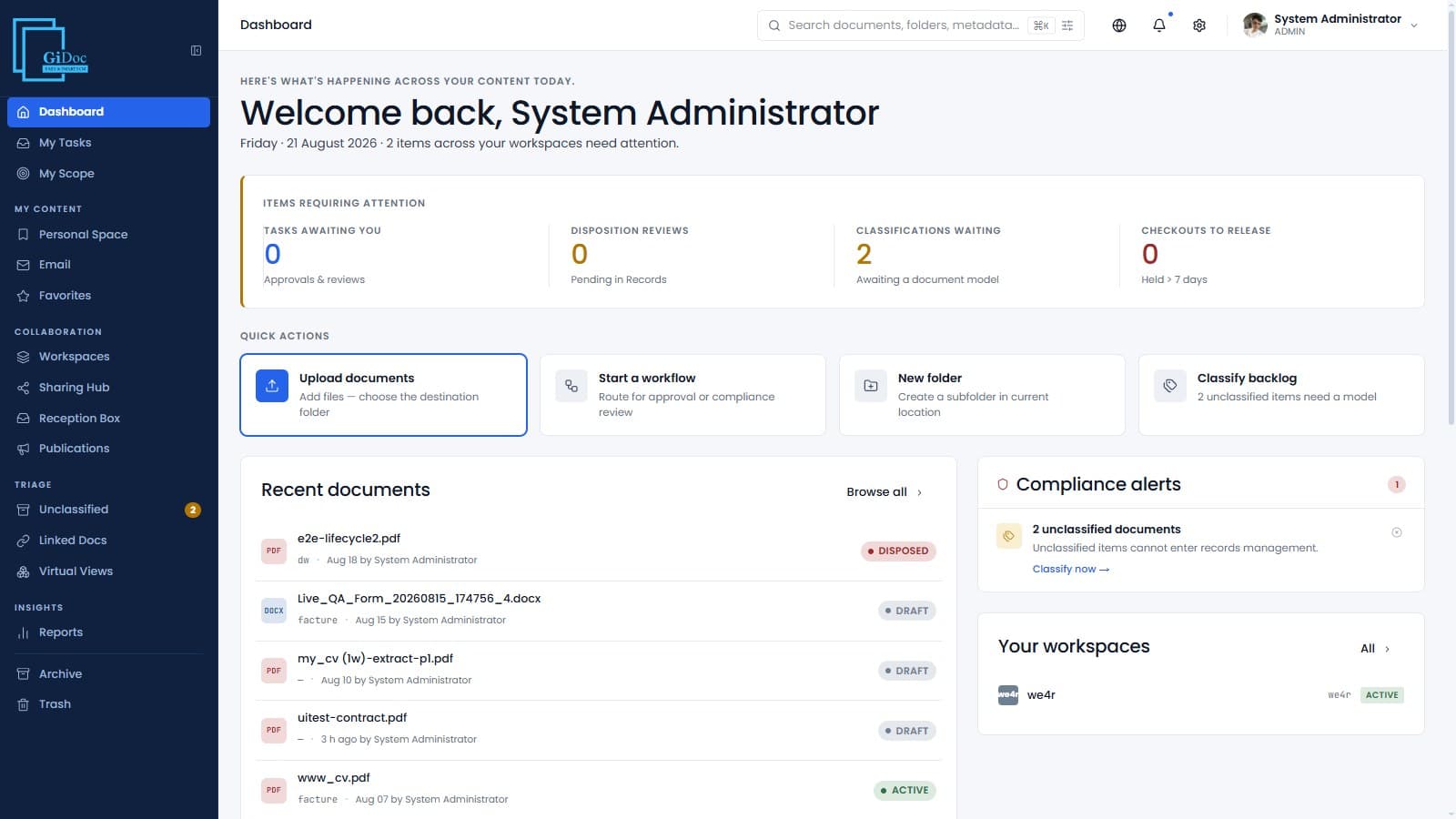Click the Unclassified sidebar icon
This screenshot has height=819, width=1456.
(x=24, y=510)
